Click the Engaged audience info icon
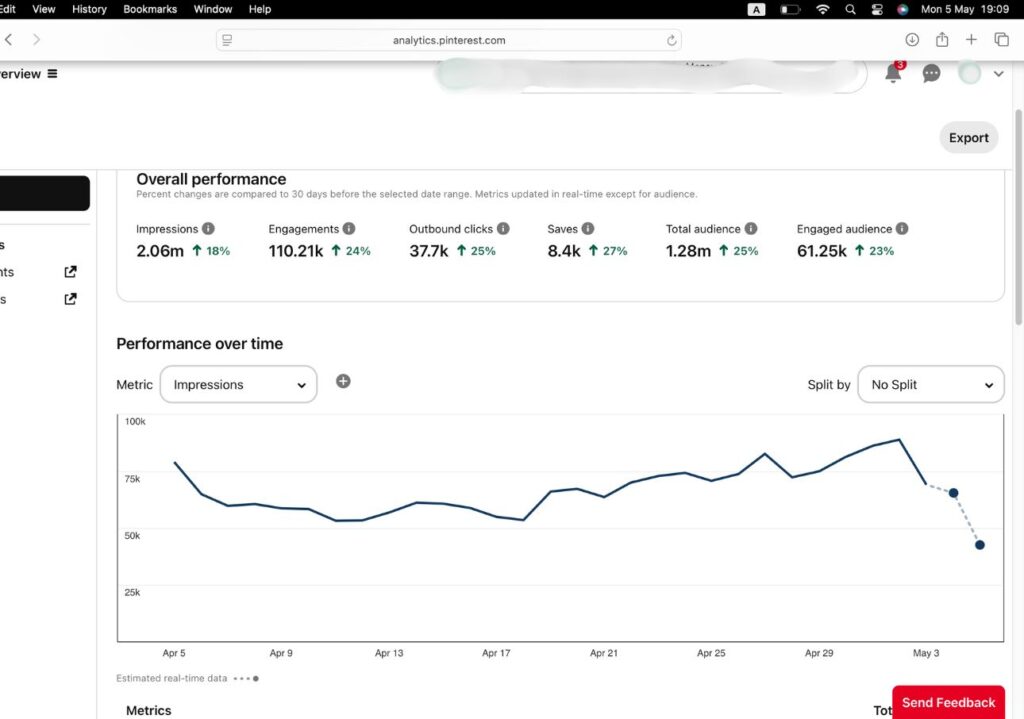The height and width of the screenshot is (719, 1024). pos(902,229)
